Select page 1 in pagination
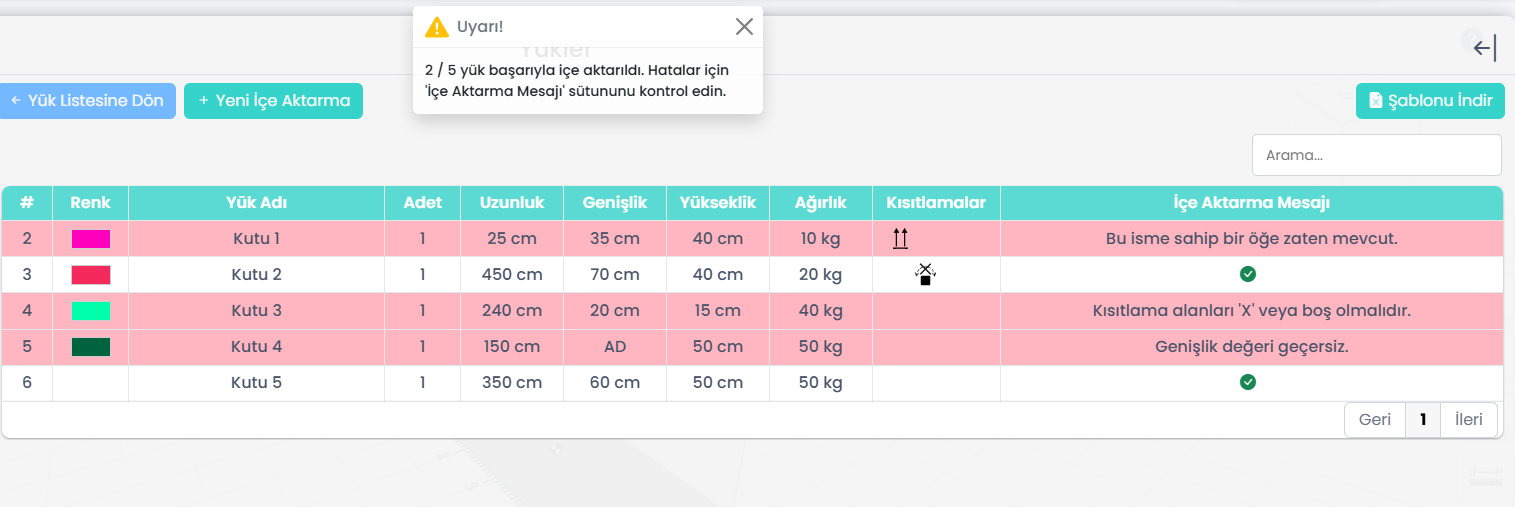 coord(1422,420)
